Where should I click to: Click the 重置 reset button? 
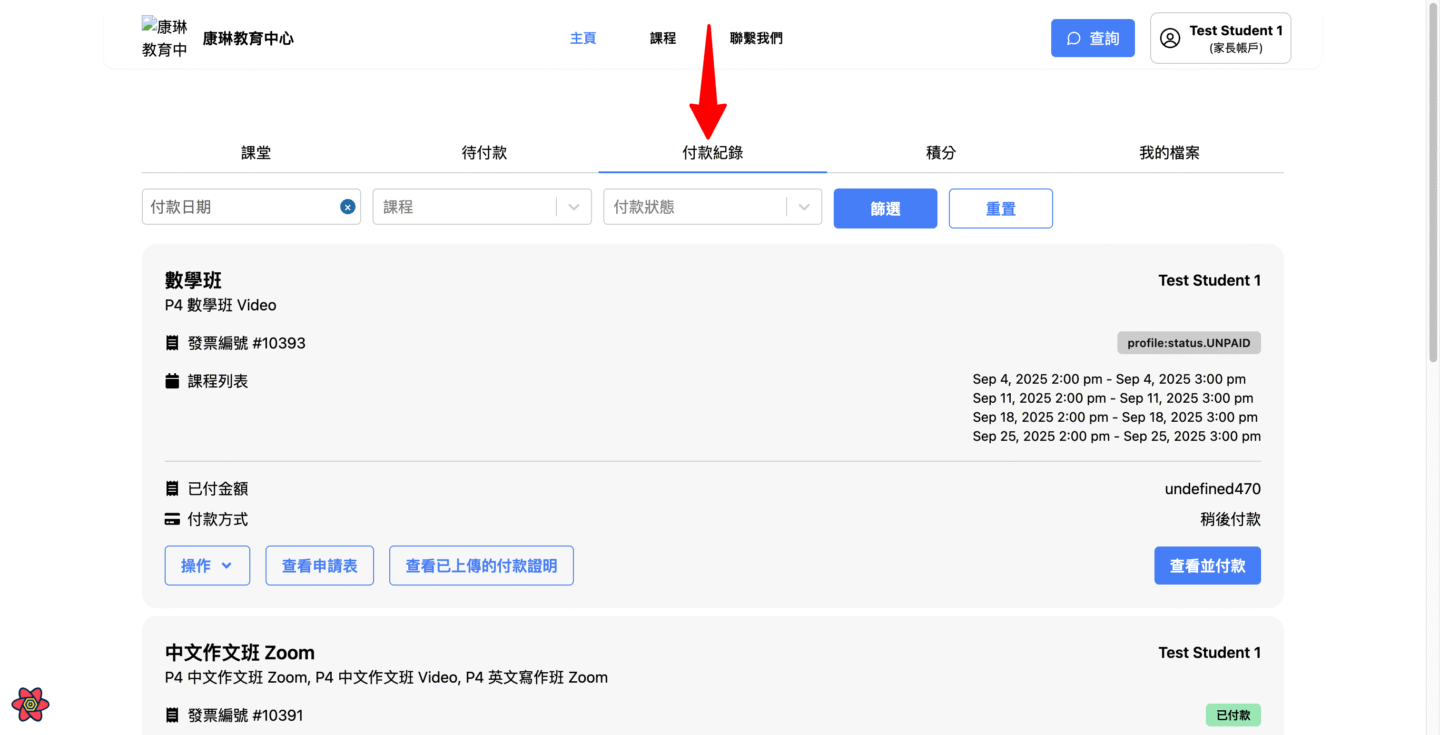pyautogui.click(x=1000, y=208)
